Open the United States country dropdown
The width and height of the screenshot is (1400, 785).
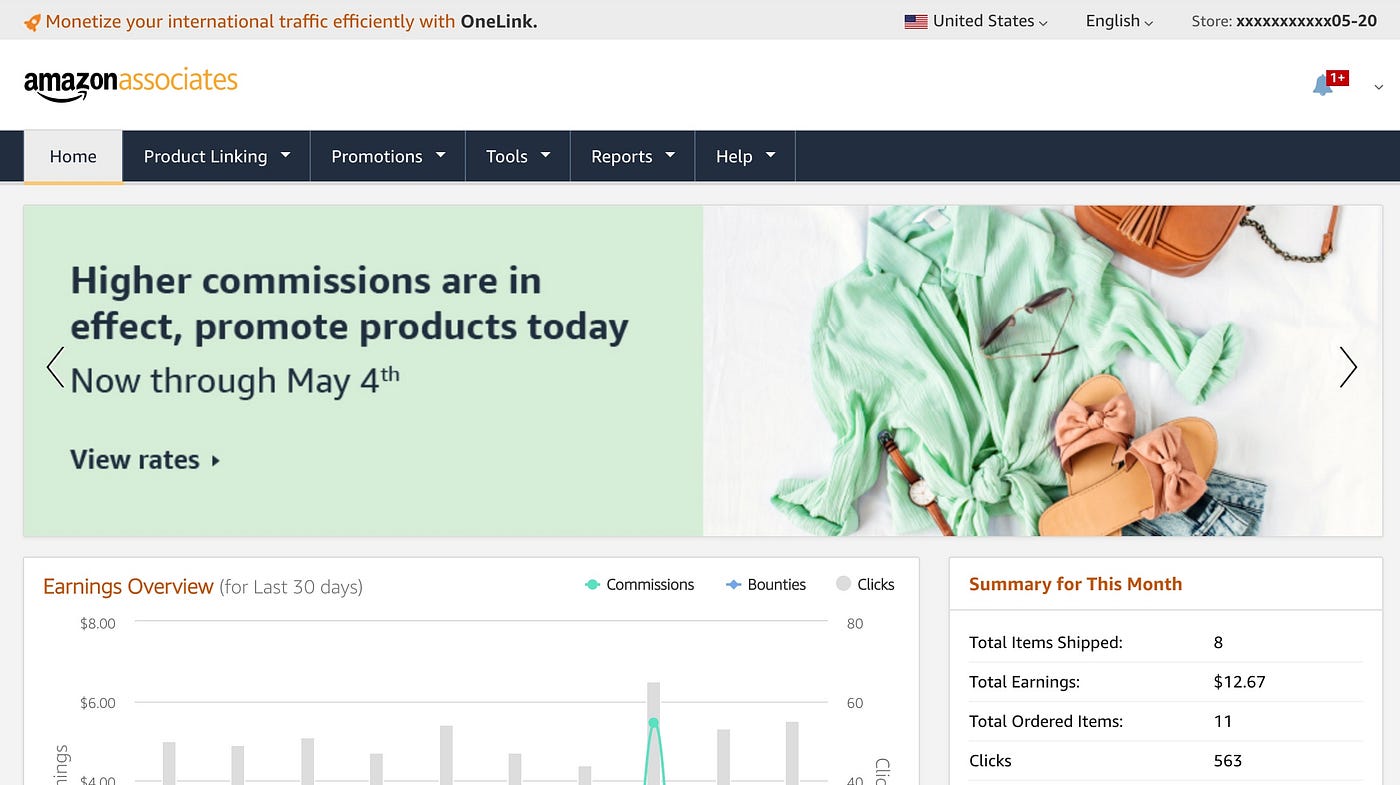click(x=976, y=21)
